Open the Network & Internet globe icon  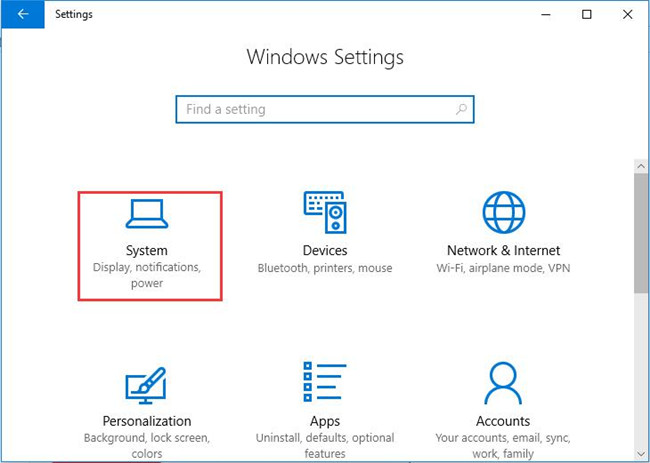click(x=504, y=212)
